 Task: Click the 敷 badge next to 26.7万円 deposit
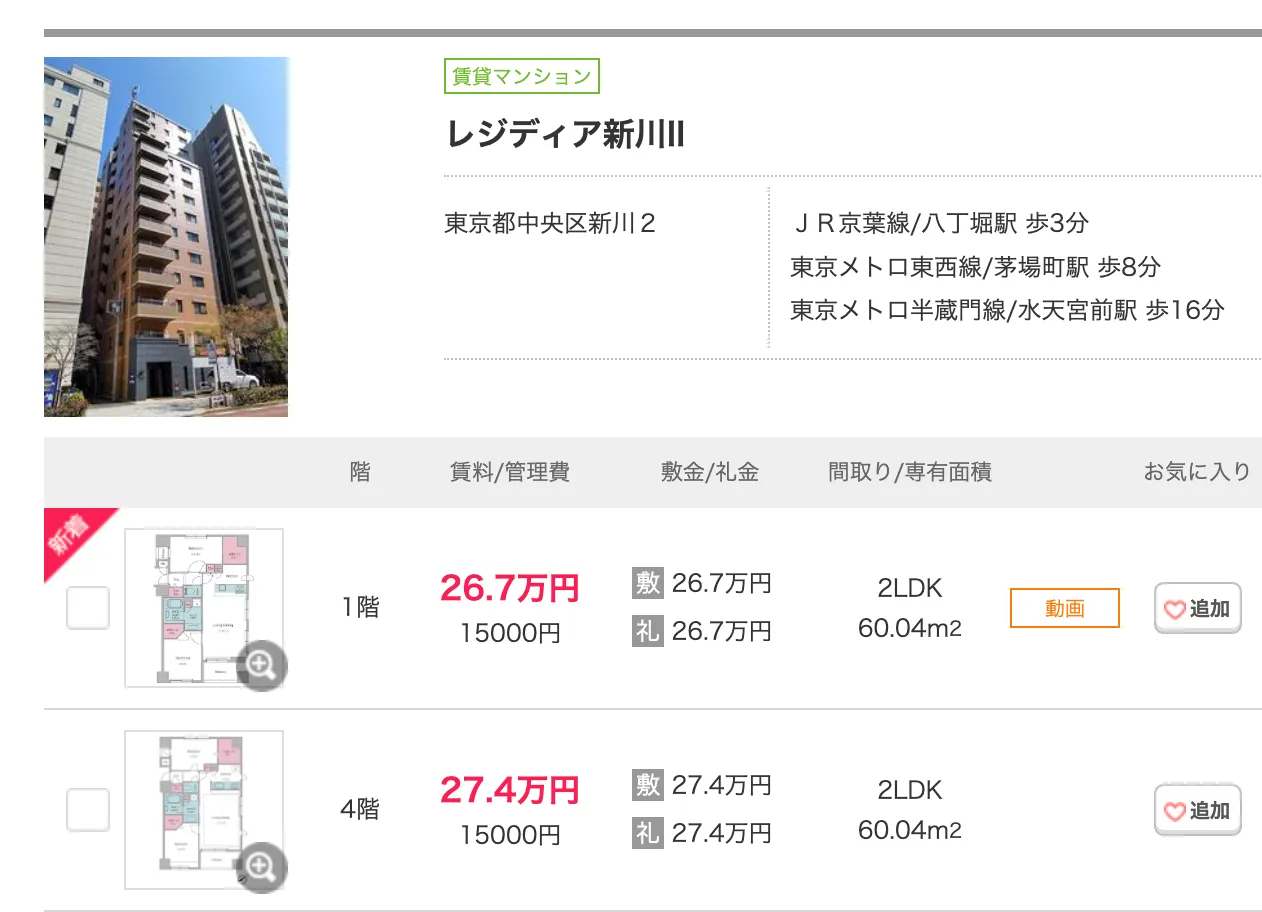coord(646,583)
